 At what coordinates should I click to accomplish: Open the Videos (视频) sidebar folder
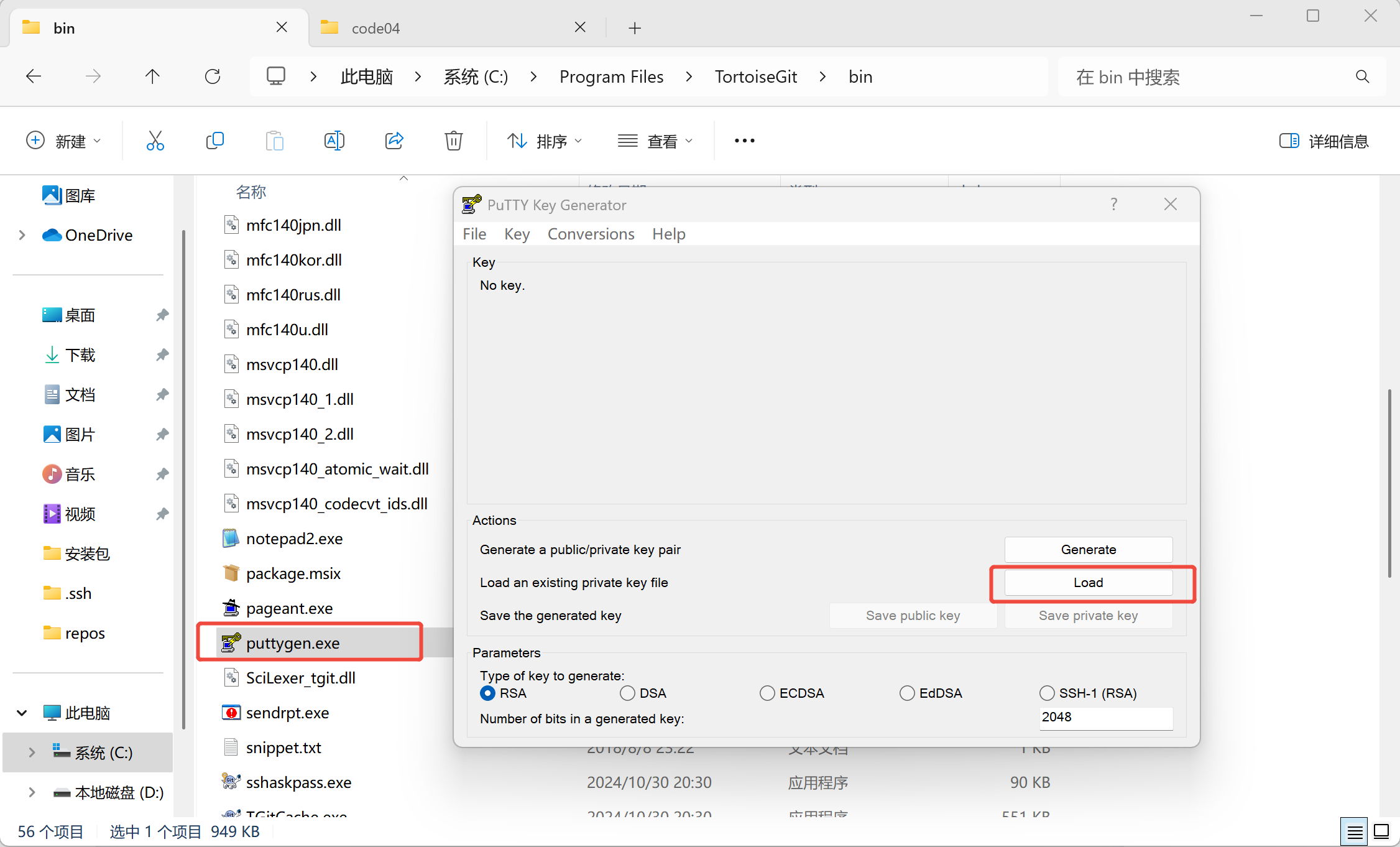[x=69, y=514]
